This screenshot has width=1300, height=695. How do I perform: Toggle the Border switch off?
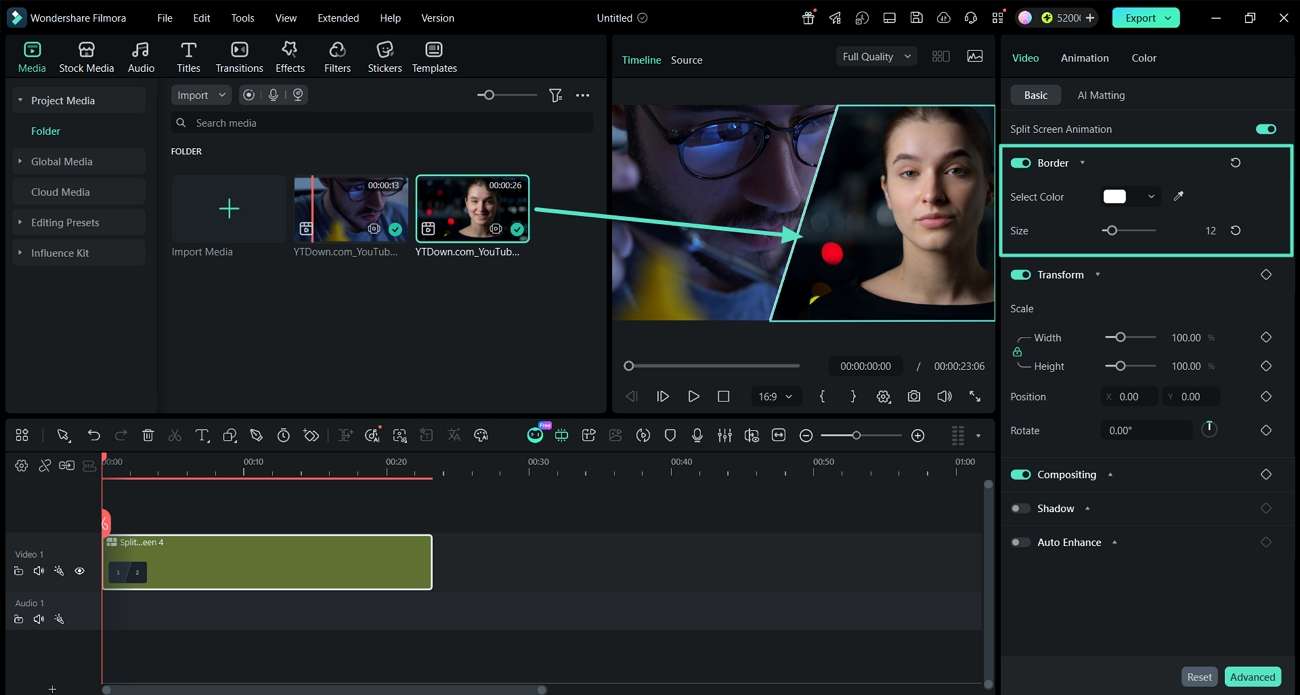pos(1020,162)
